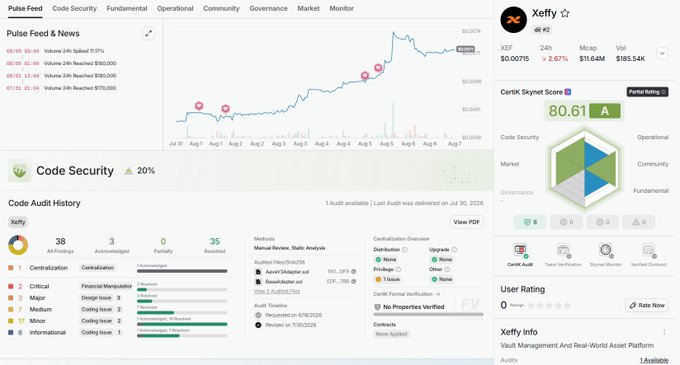The width and height of the screenshot is (680, 365).
Task: Click the None Applied contracts chip
Action: 392,334
